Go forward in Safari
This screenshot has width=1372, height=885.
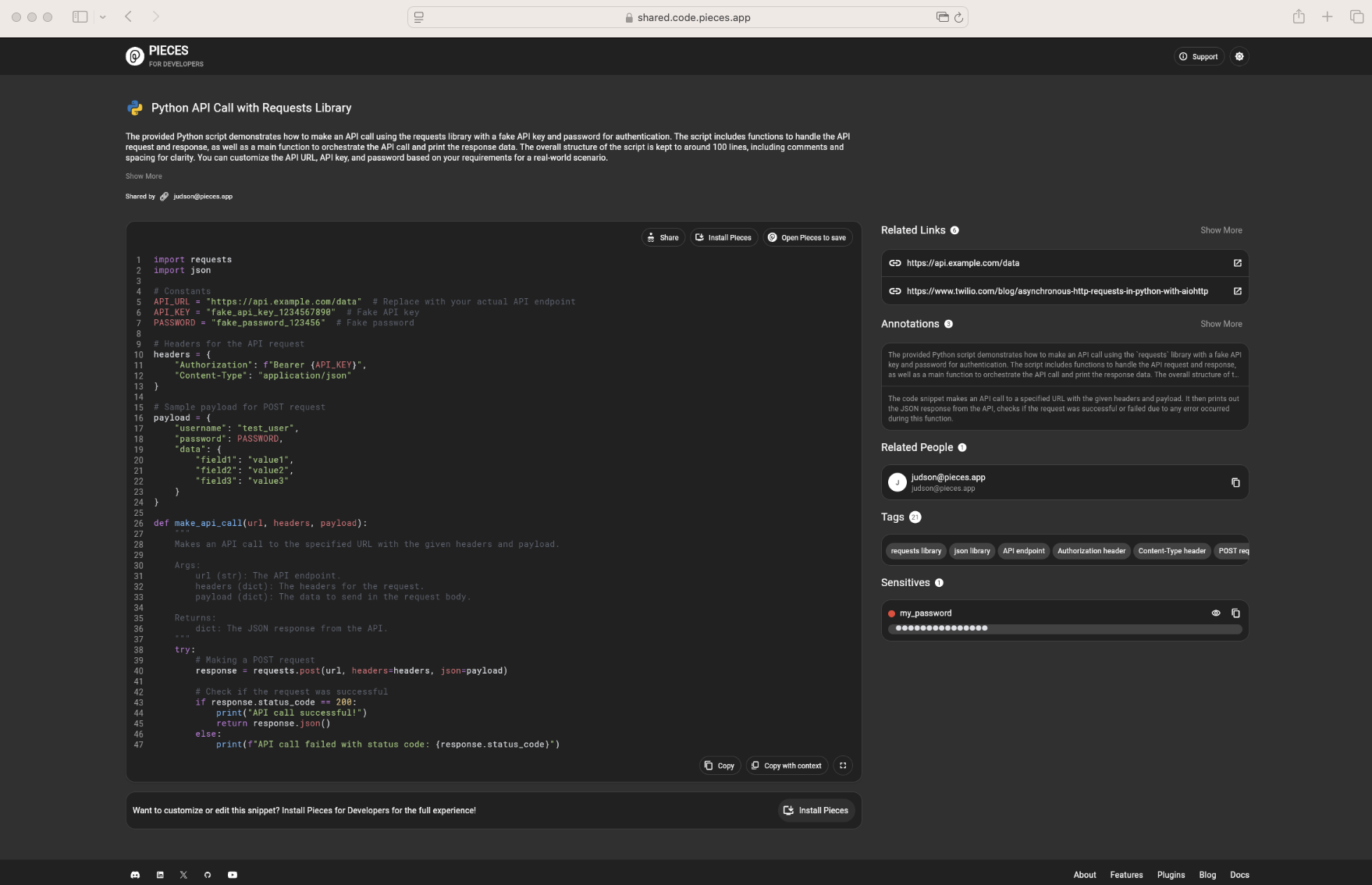(155, 16)
